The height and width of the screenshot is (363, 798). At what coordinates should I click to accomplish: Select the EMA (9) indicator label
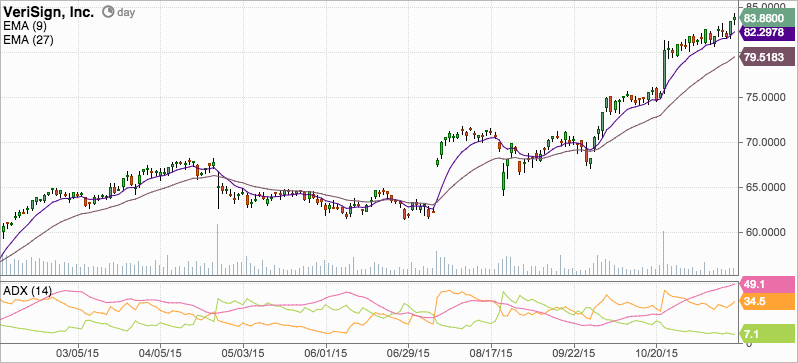(24, 27)
